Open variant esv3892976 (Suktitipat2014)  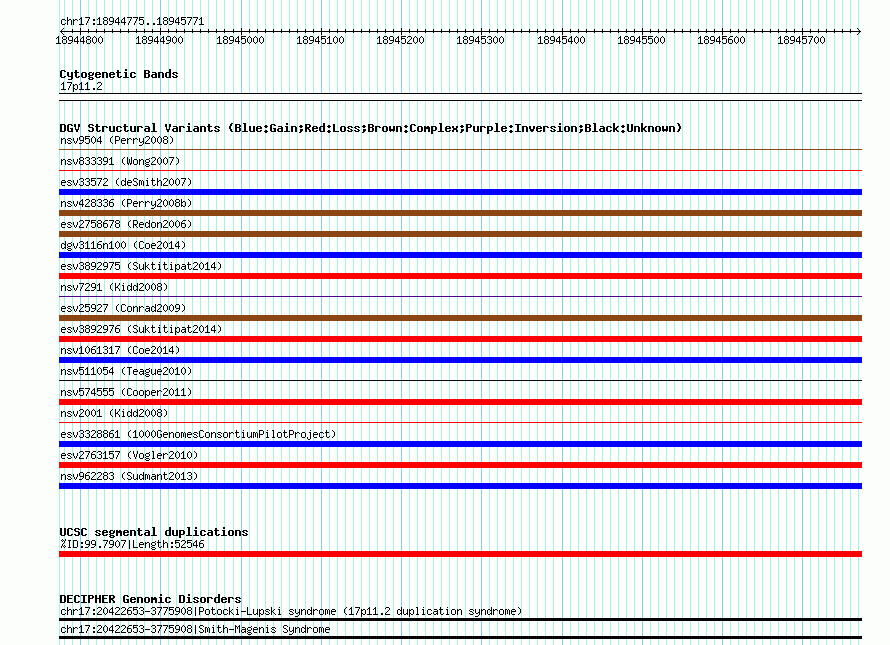[141, 329]
